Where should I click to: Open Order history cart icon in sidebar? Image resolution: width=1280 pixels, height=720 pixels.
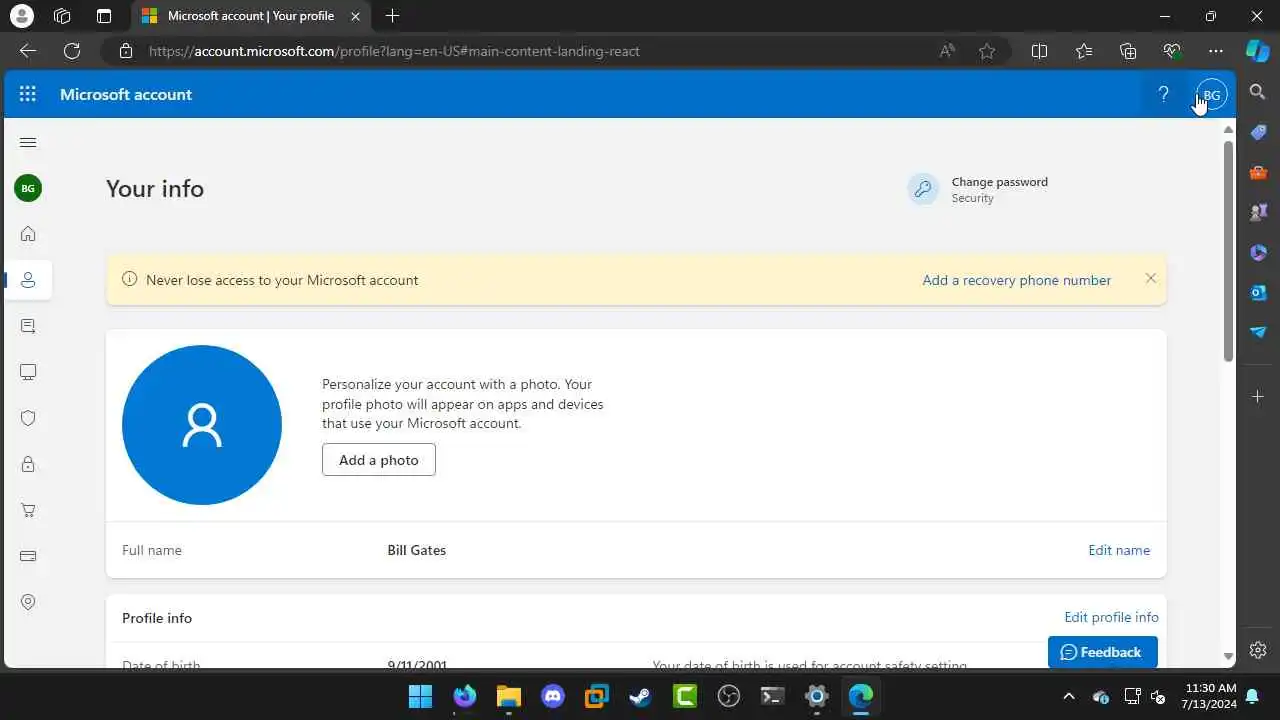pyautogui.click(x=28, y=510)
